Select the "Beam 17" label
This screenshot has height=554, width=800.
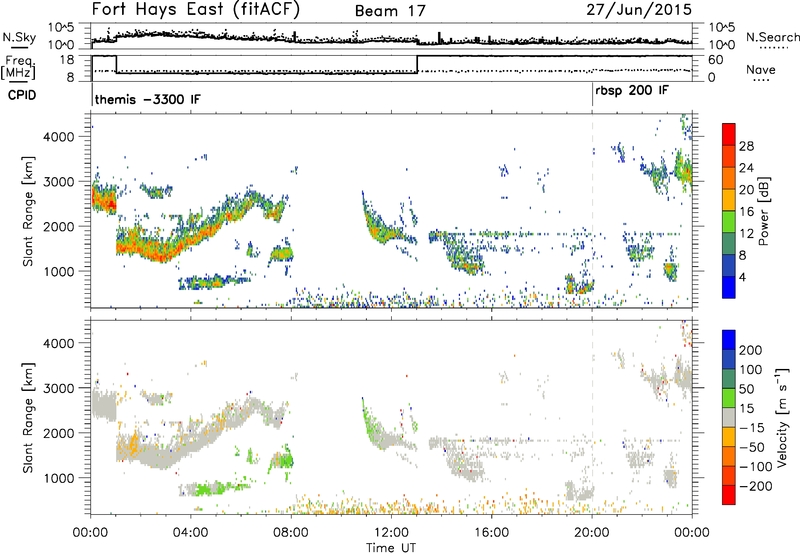tap(390, 11)
